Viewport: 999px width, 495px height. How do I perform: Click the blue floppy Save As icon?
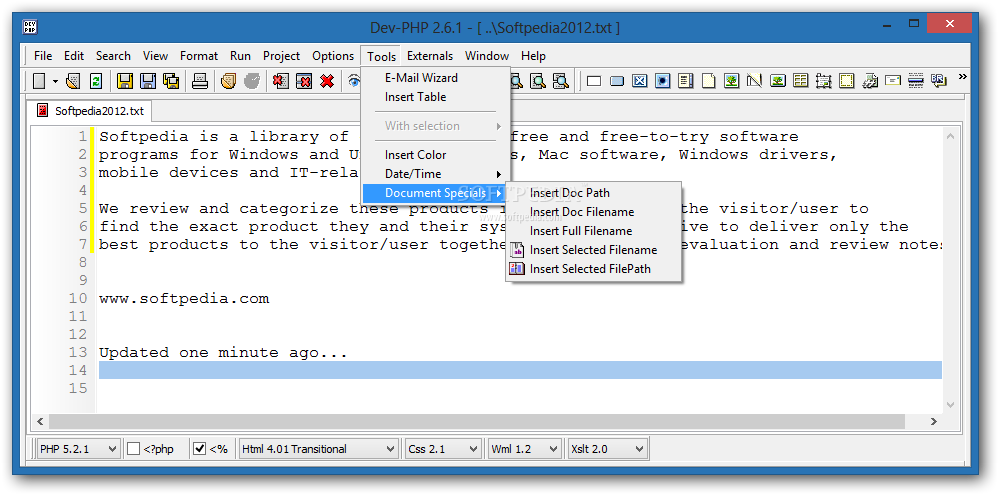click(148, 81)
